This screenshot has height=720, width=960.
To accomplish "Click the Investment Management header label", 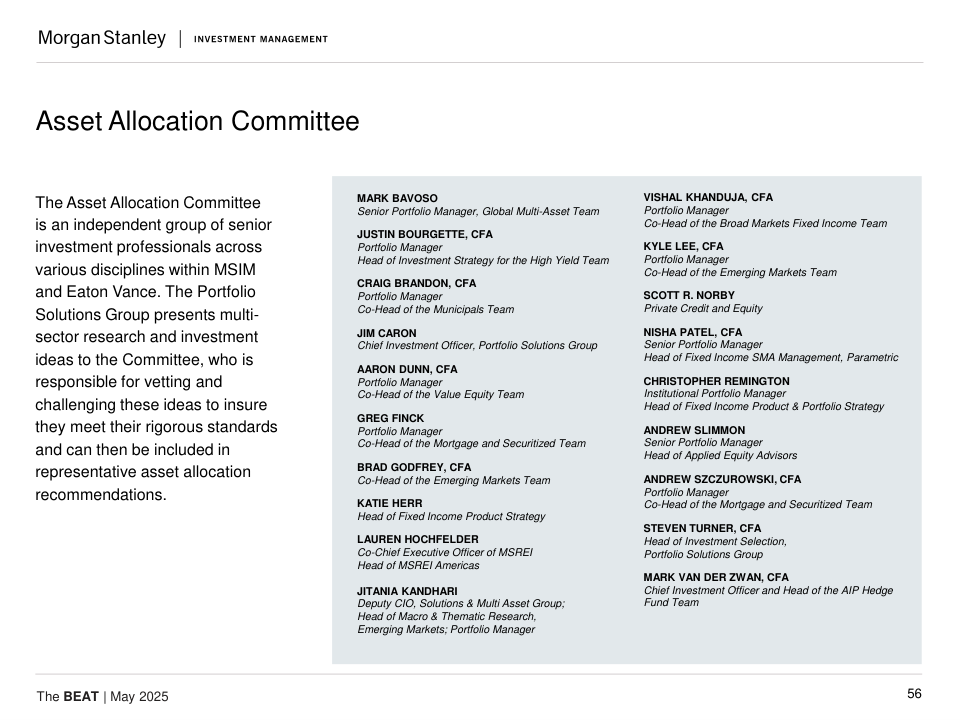I will [260, 39].
